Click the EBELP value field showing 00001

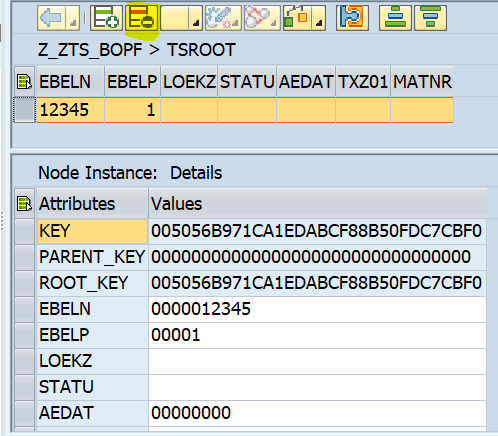[317, 335]
